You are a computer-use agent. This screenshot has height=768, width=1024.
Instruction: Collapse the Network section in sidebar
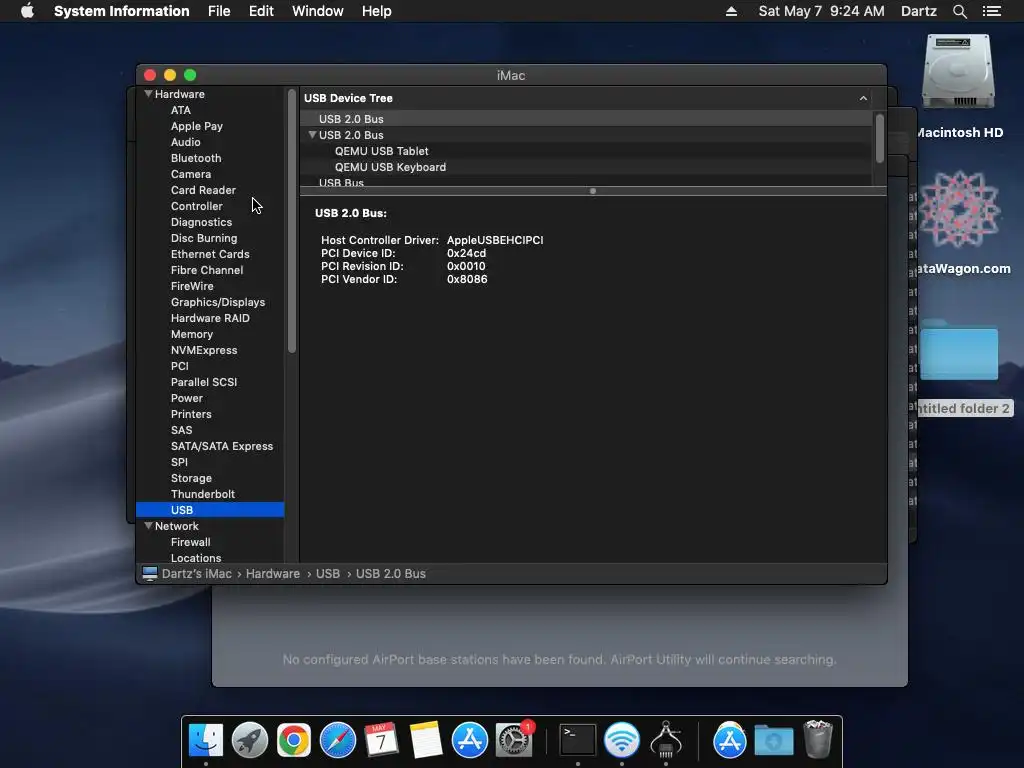coord(148,526)
